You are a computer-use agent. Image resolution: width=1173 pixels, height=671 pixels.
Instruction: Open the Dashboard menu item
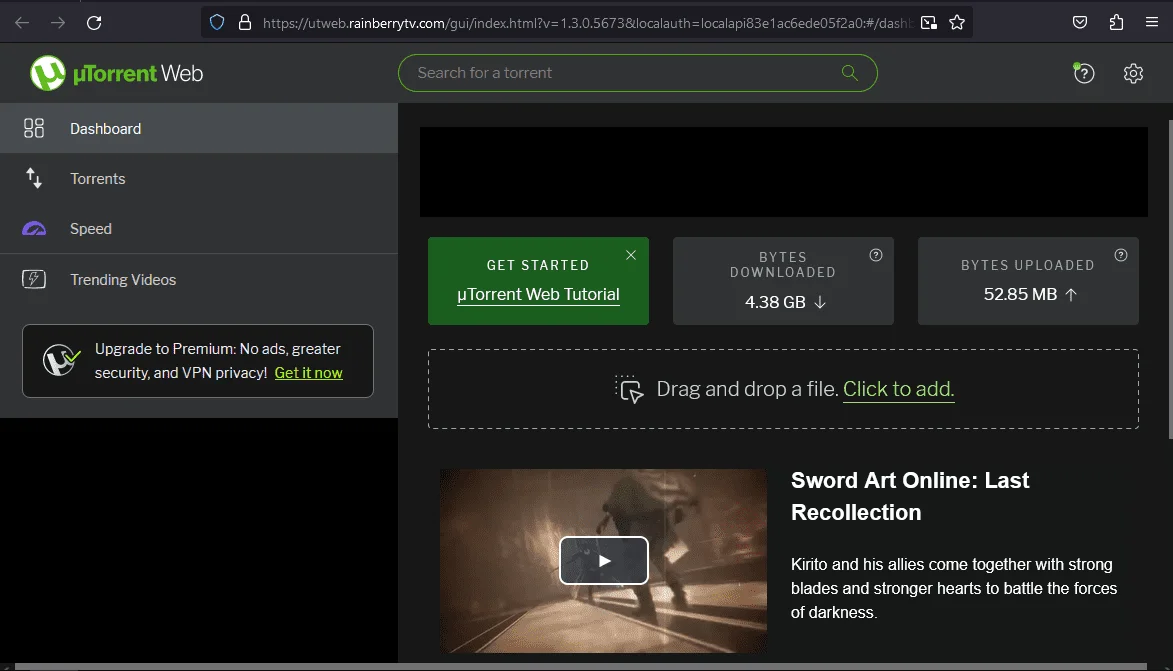[x=199, y=128]
